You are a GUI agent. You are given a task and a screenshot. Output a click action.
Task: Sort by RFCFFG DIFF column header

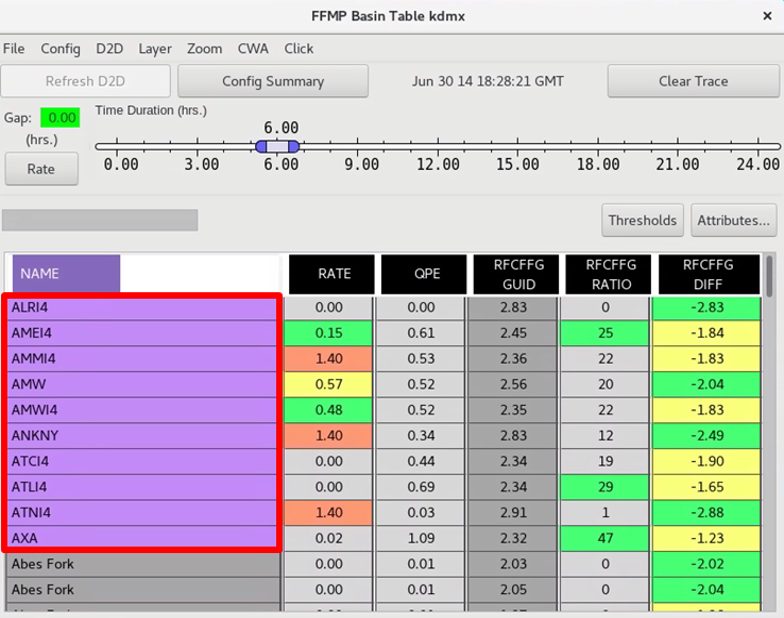[x=709, y=274]
